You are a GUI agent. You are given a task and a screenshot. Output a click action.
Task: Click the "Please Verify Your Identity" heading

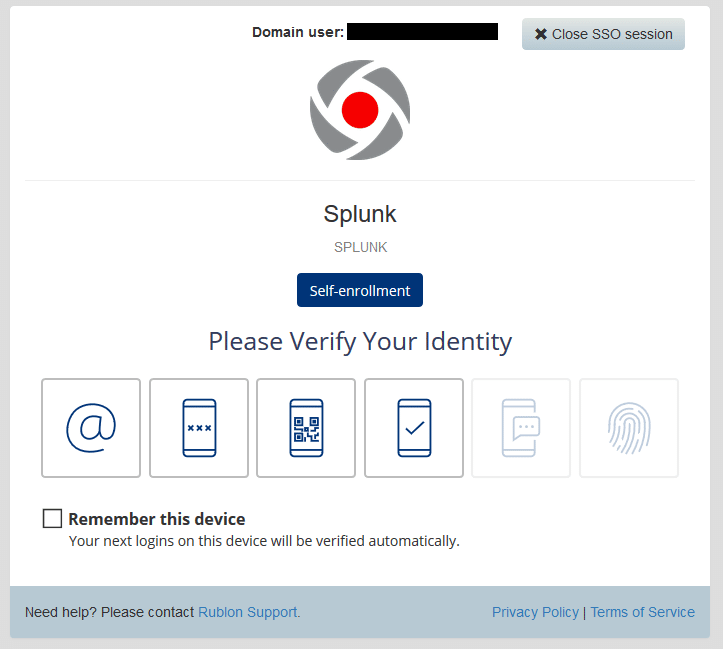coord(360,341)
